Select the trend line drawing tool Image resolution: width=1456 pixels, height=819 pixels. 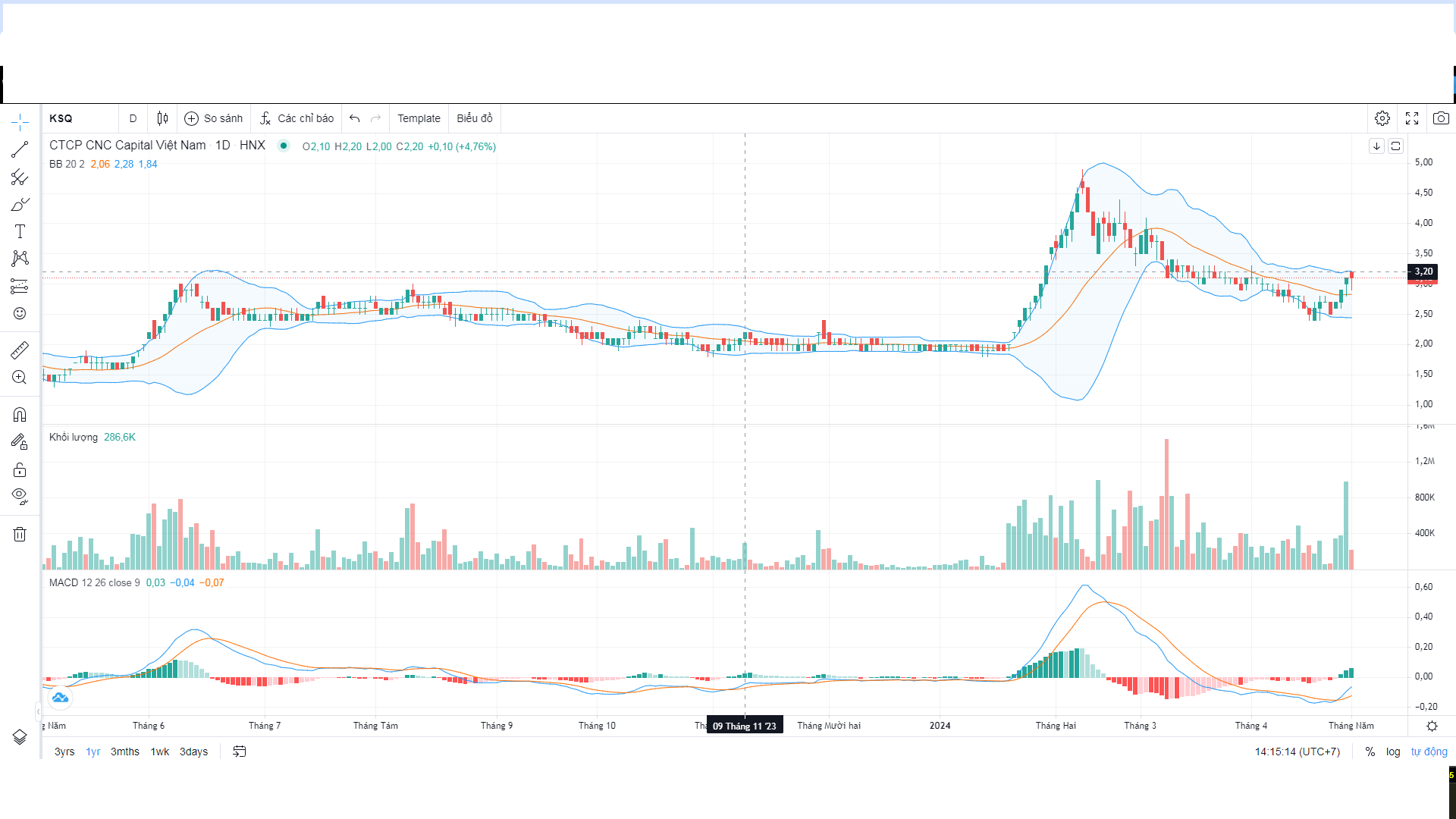[20, 149]
